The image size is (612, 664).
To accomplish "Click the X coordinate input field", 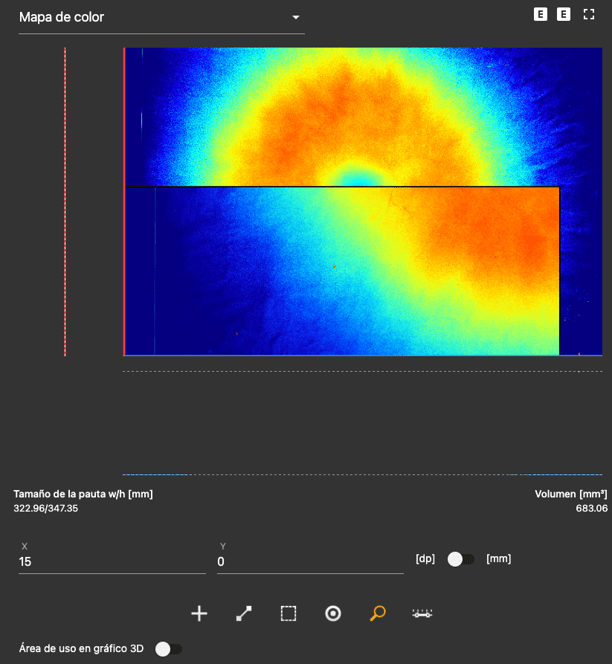I will [x=111, y=562].
